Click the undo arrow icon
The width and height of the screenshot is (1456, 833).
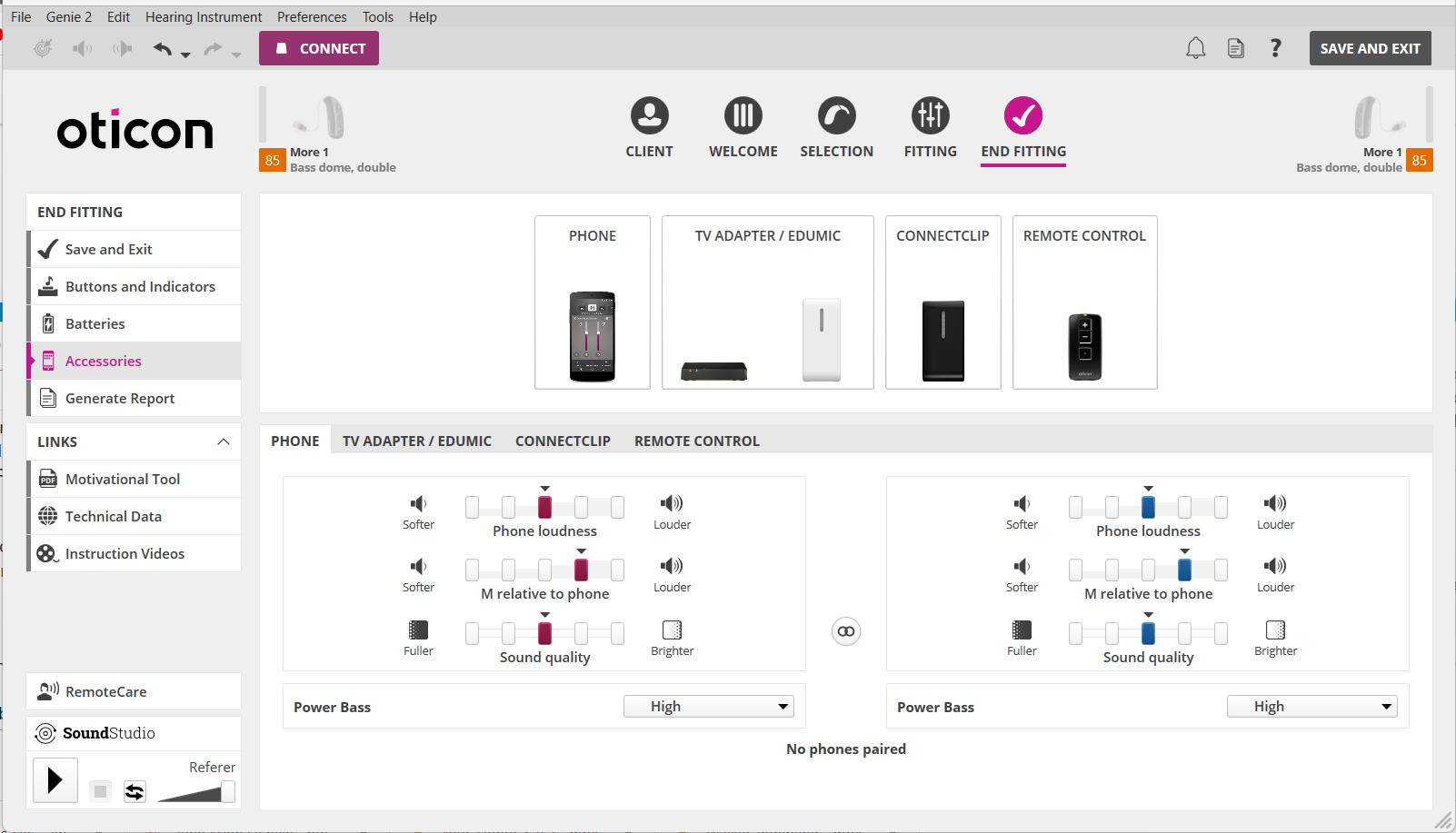tap(163, 48)
